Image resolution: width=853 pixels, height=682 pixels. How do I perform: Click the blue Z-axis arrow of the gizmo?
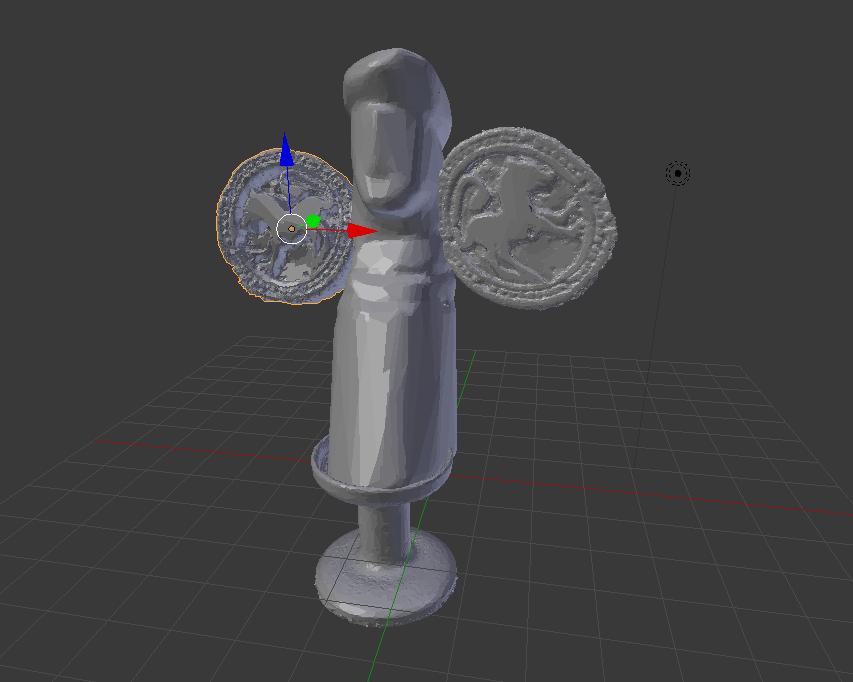pyautogui.click(x=287, y=153)
